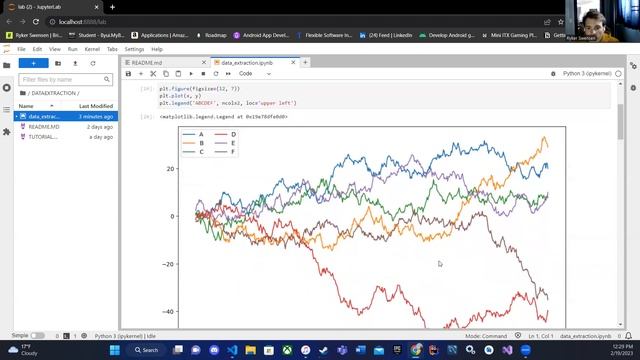The width and height of the screenshot is (640, 360).
Task: Open the cell type Code dropdown
Action: click(x=255, y=74)
